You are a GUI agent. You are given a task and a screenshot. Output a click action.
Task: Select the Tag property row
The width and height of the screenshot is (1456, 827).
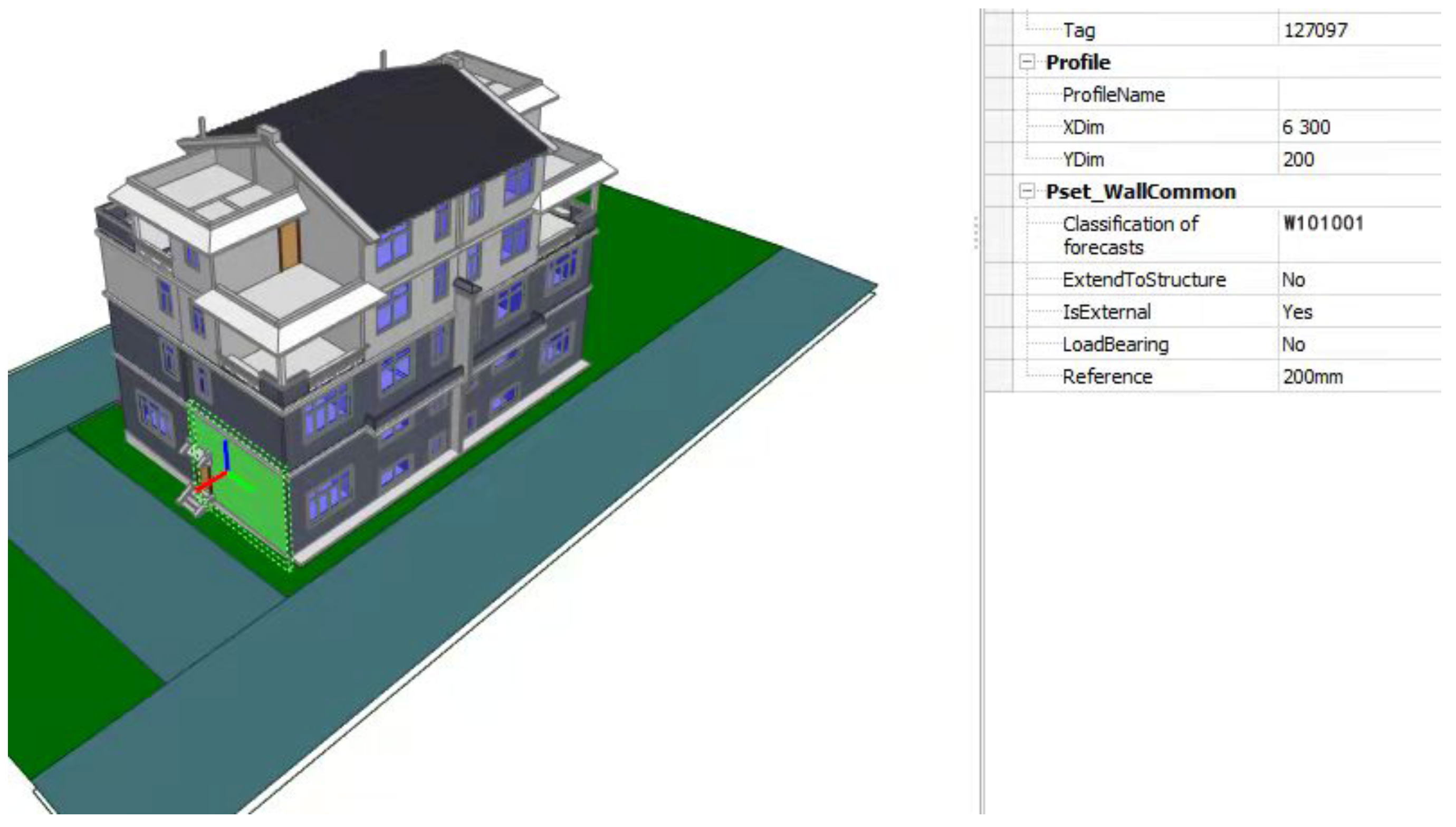(1078, 30)
